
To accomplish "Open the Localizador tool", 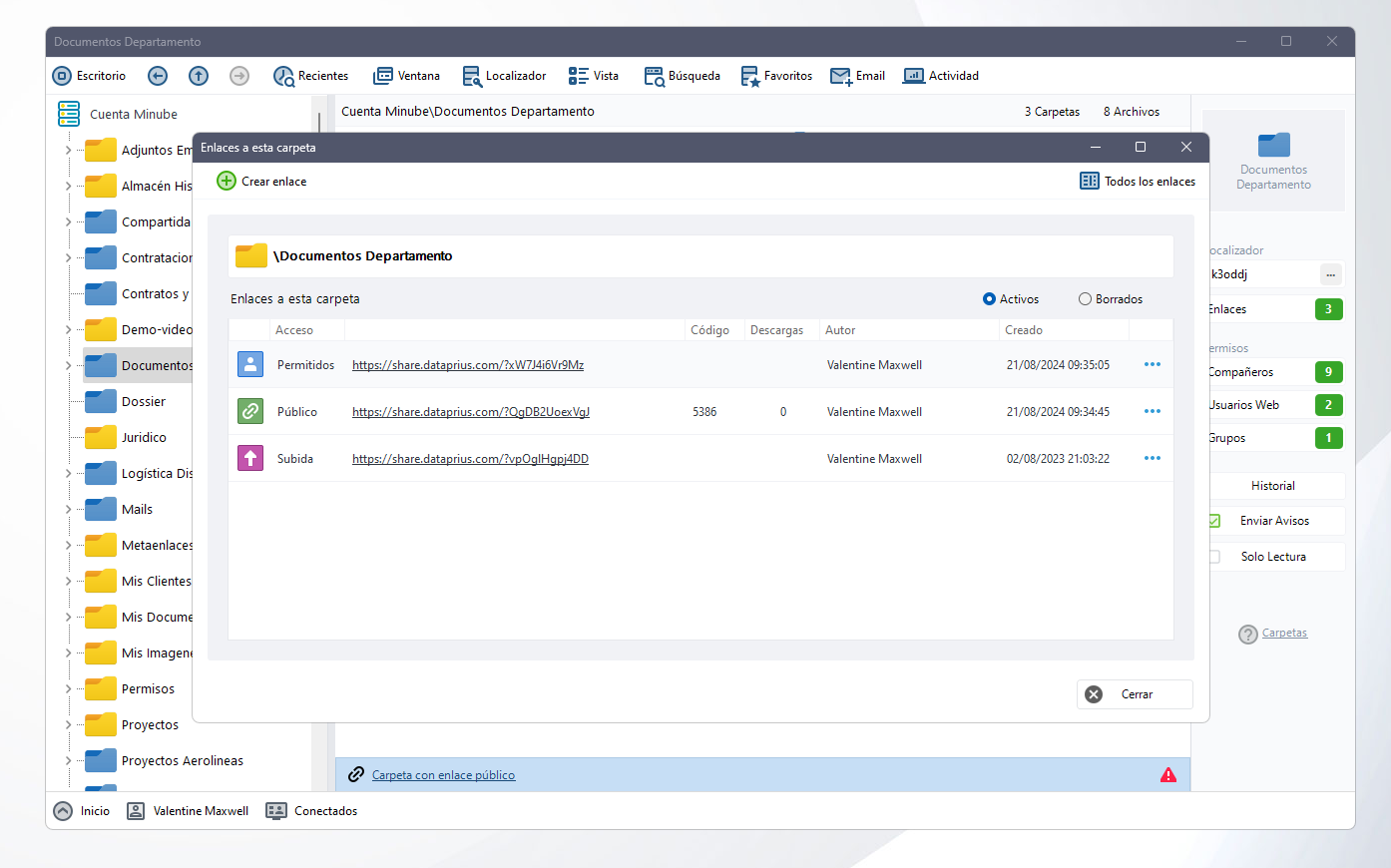I will point(504,76).
